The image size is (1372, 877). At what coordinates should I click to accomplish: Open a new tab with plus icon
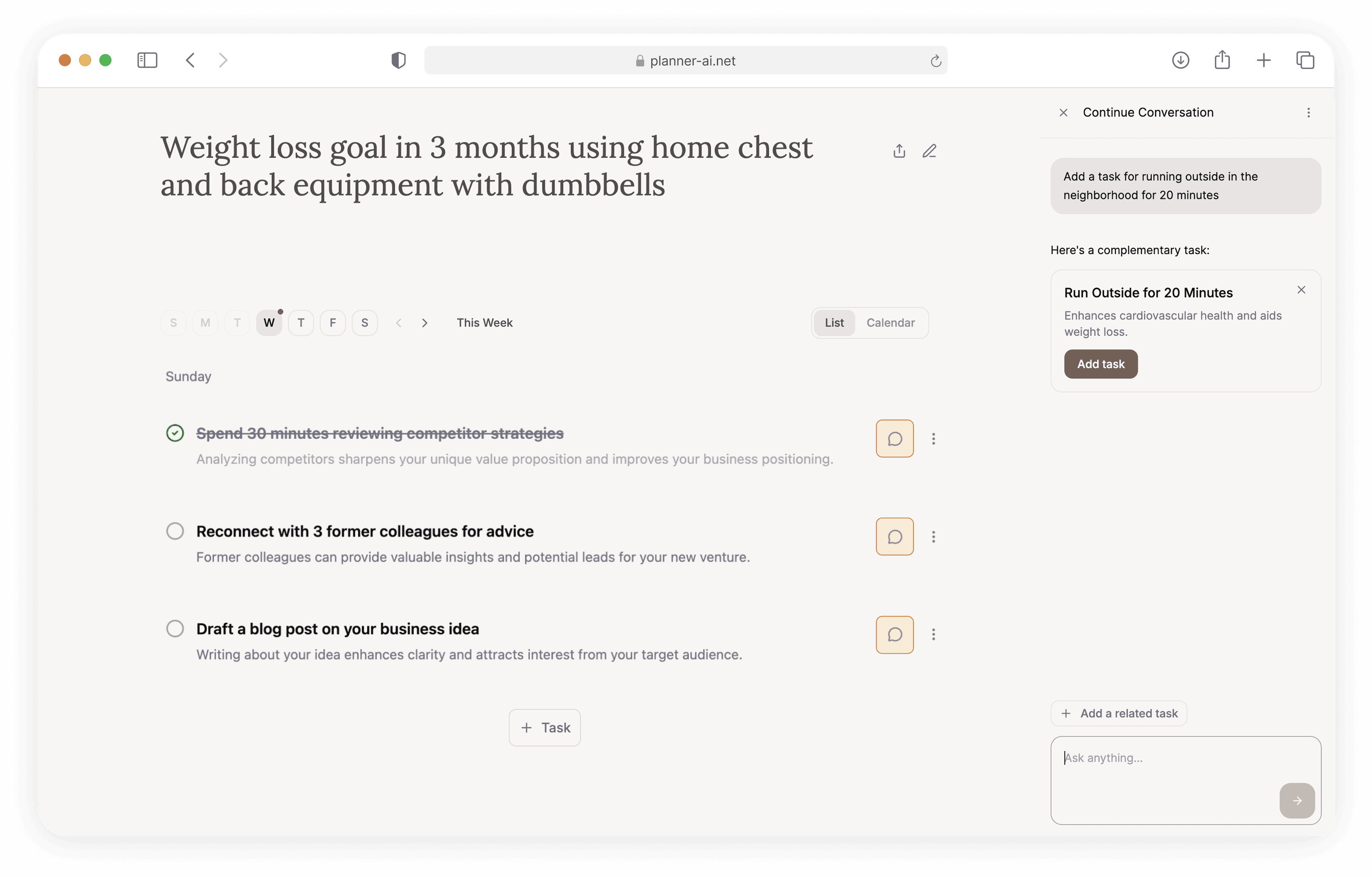(x=1263, y=60)
